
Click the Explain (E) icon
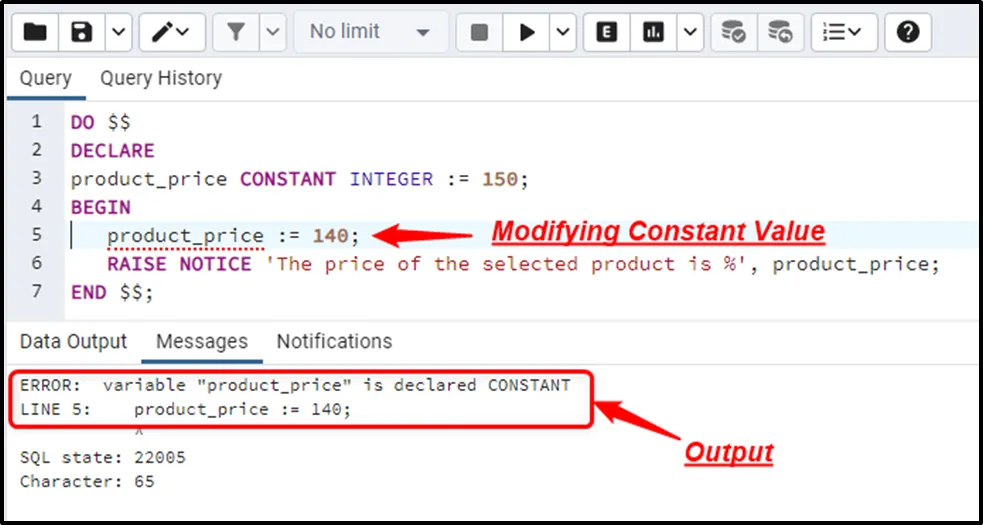(x=606, y=32)
